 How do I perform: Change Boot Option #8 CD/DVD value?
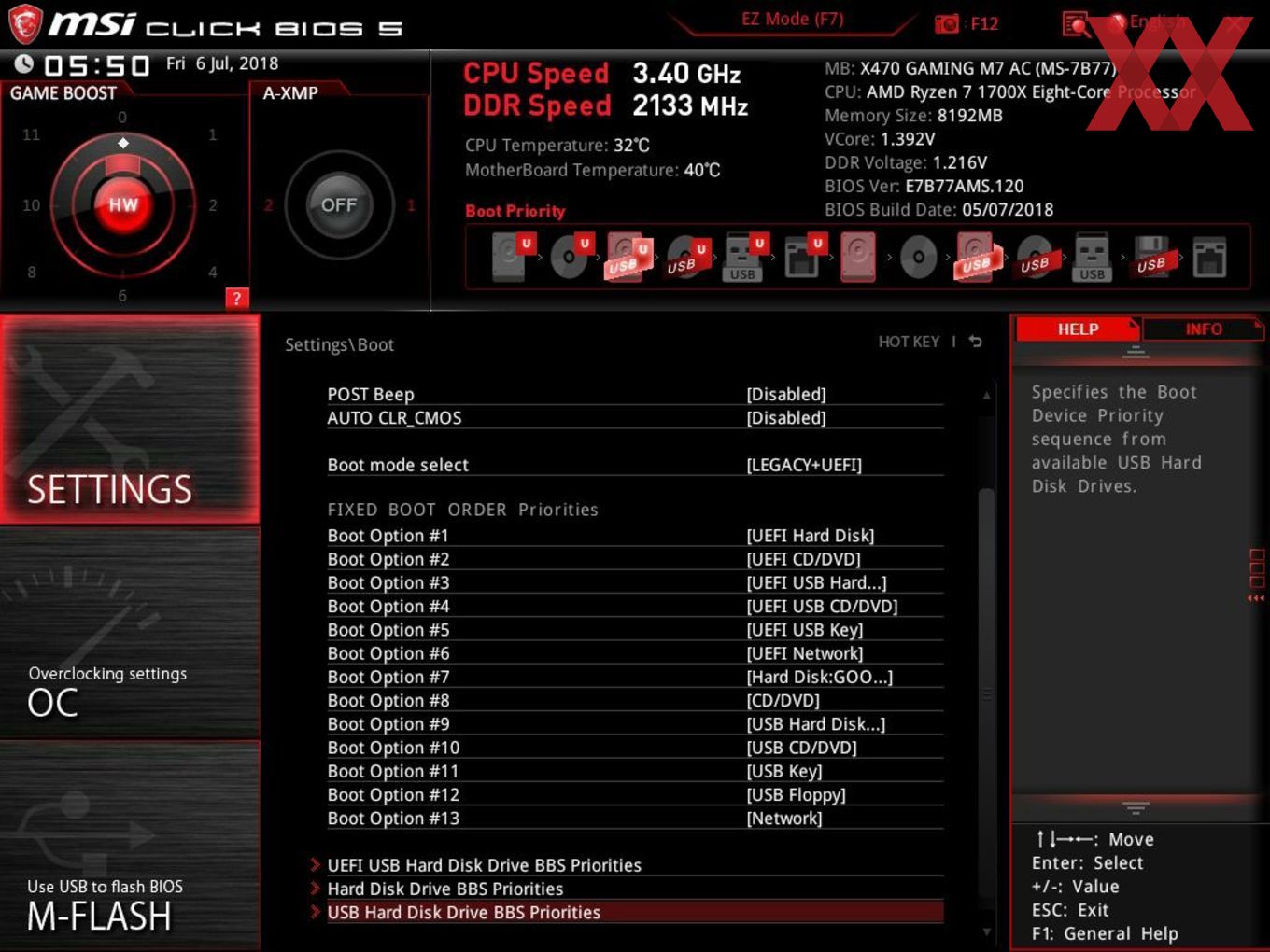coord(783,700)
